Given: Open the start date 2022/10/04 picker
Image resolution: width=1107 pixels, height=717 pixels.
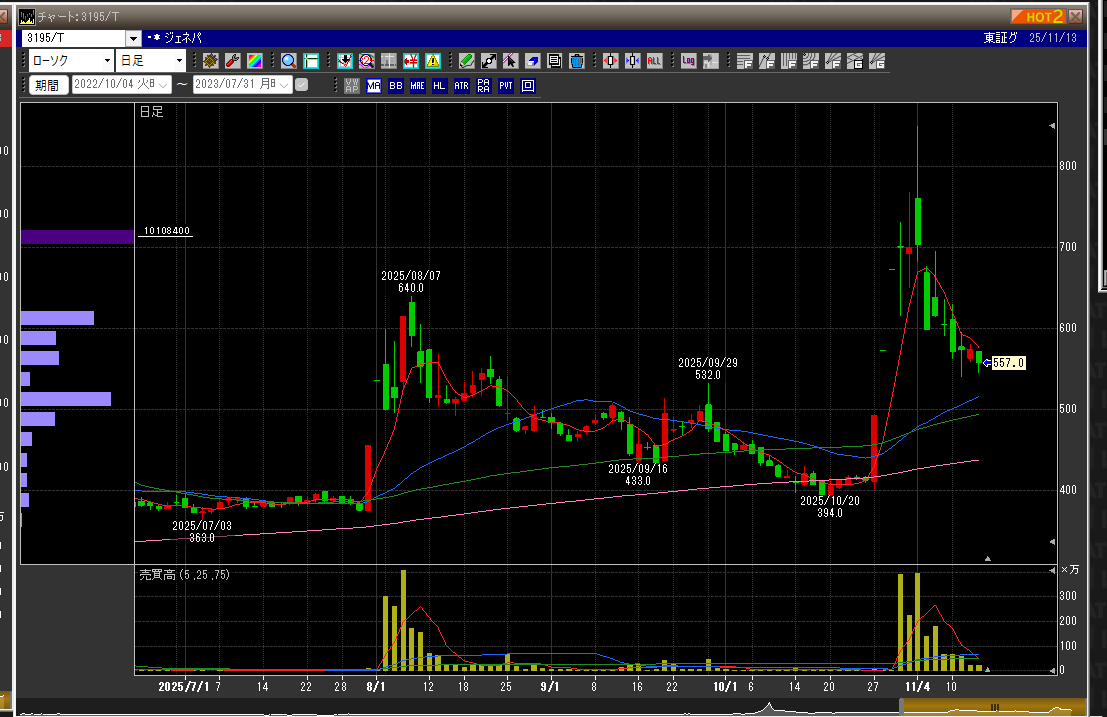Looking at the screenshot, I should pyautogui.click(x=163, y=85).
